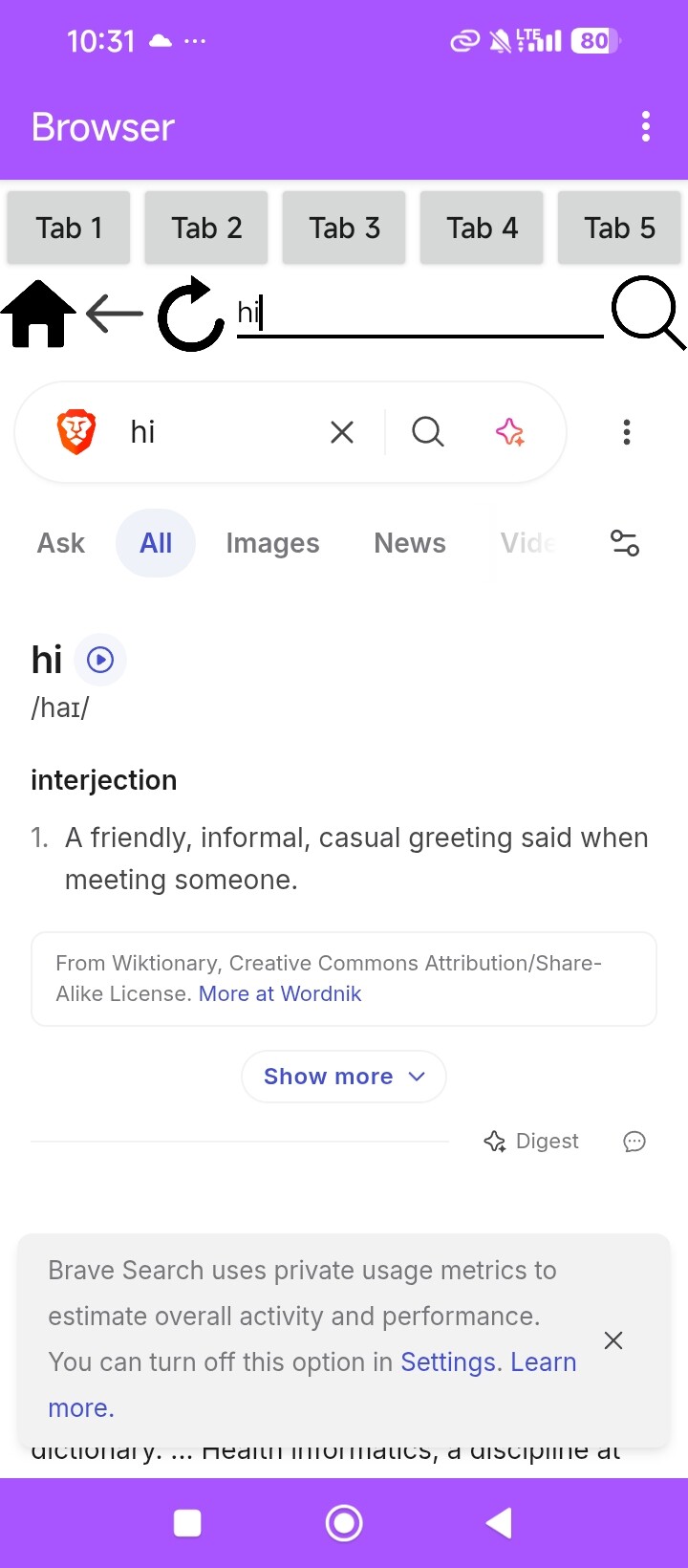The width and height of the screenshot is (688, 1568).
Task: Switch to Tab 3
Action: (344, 228)
